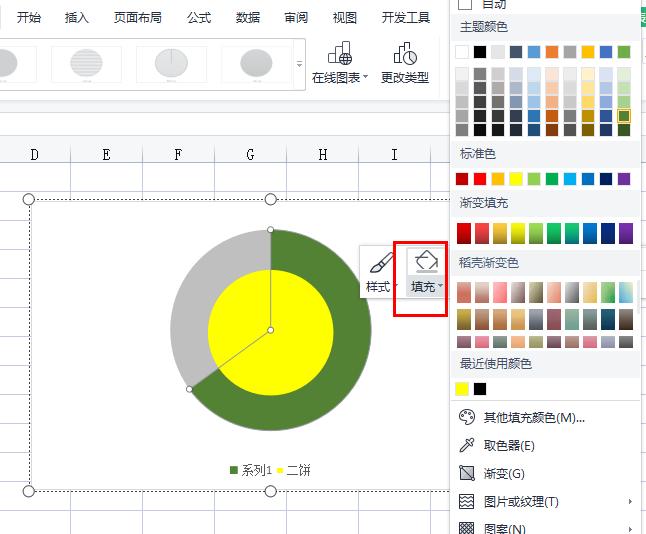Screen dimensions: 646x534
Task: Open the 页面布局 tab
Action: coord(138,17)
